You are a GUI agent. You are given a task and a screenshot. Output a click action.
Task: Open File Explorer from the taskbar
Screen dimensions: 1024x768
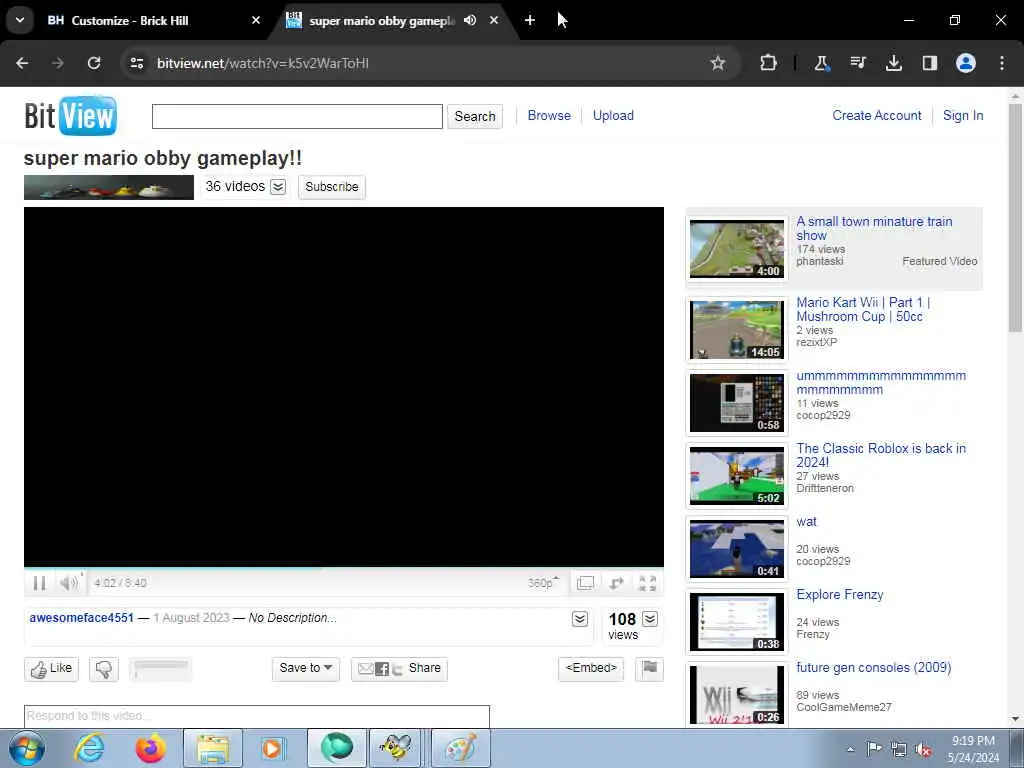(x=213, y=748)
